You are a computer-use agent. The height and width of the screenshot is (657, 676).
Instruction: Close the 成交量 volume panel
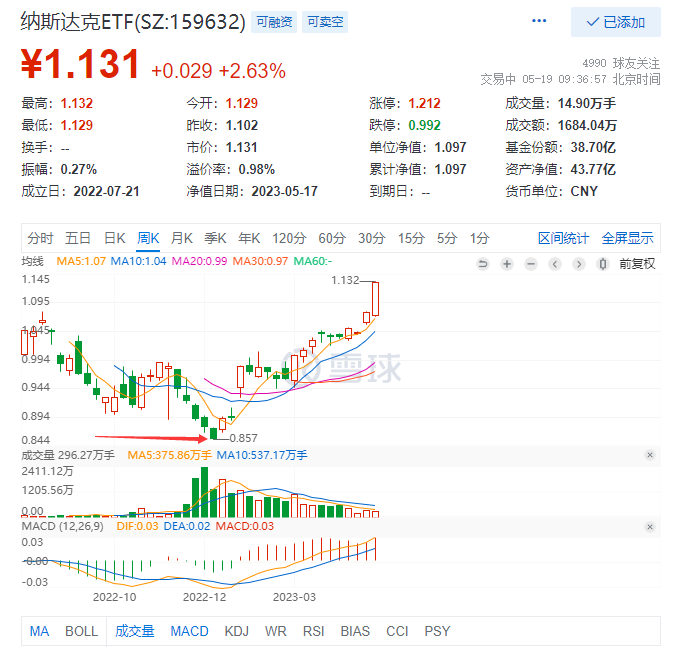click(650, 455)
